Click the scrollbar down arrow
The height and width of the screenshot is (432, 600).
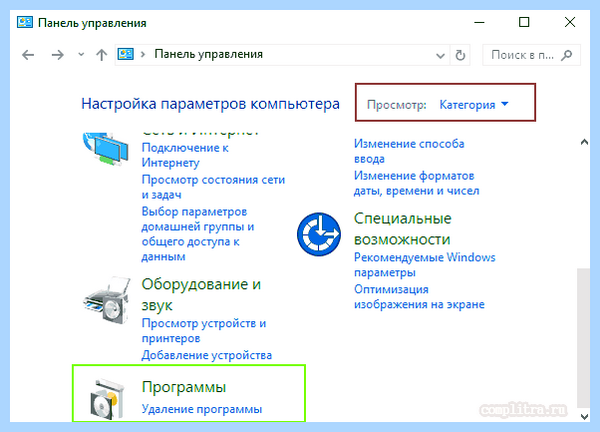click(584, 417)
